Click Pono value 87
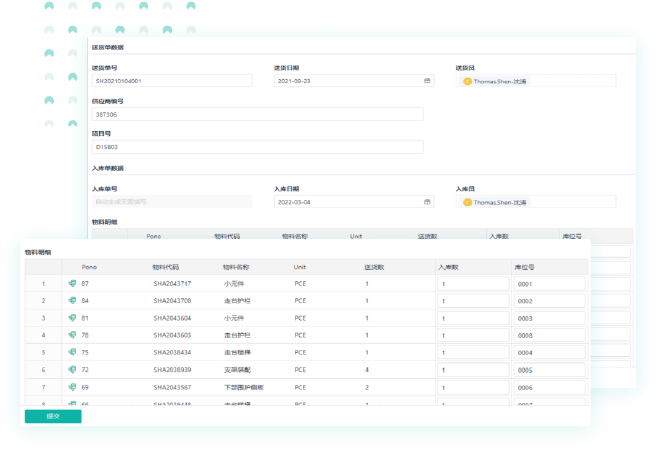Viewport: 657px width, 451px height. pos(85,283)
